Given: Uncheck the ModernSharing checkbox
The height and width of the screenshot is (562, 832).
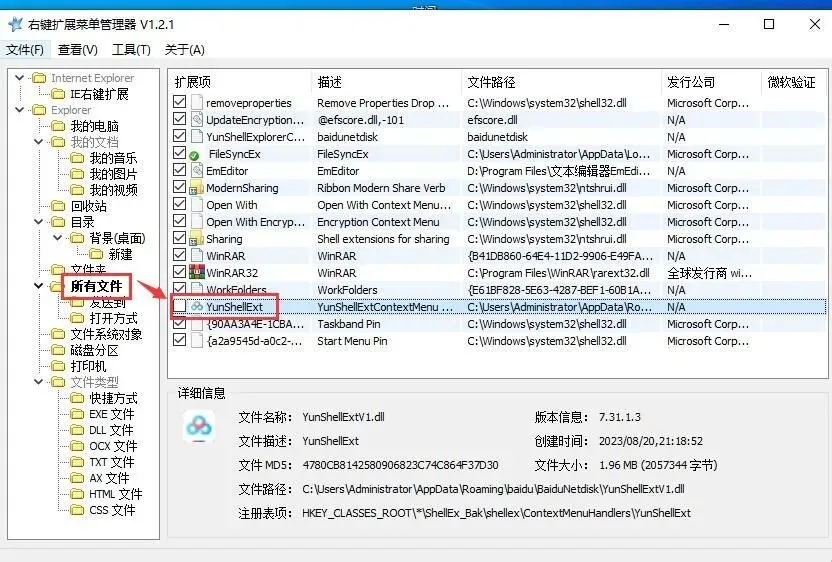Looking at the screenshot, I should (179, 187).
